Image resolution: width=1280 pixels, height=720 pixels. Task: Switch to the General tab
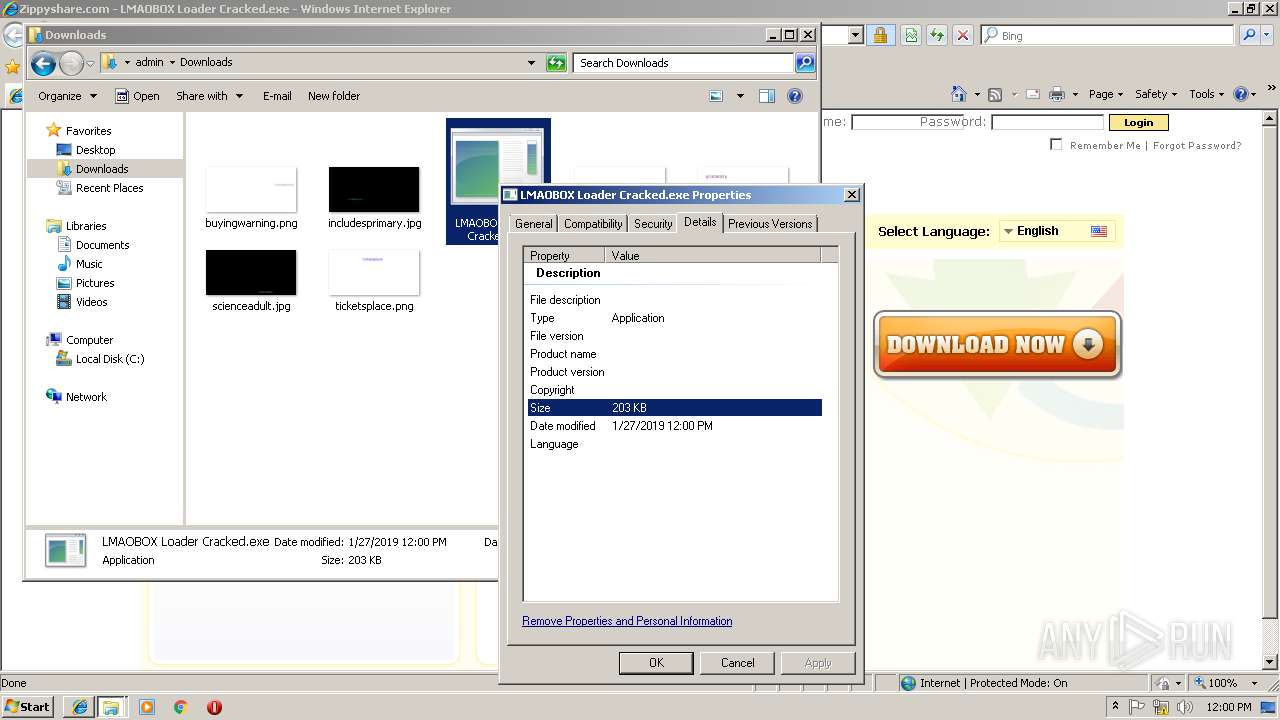pyautogui.click(x=533, y=224)
